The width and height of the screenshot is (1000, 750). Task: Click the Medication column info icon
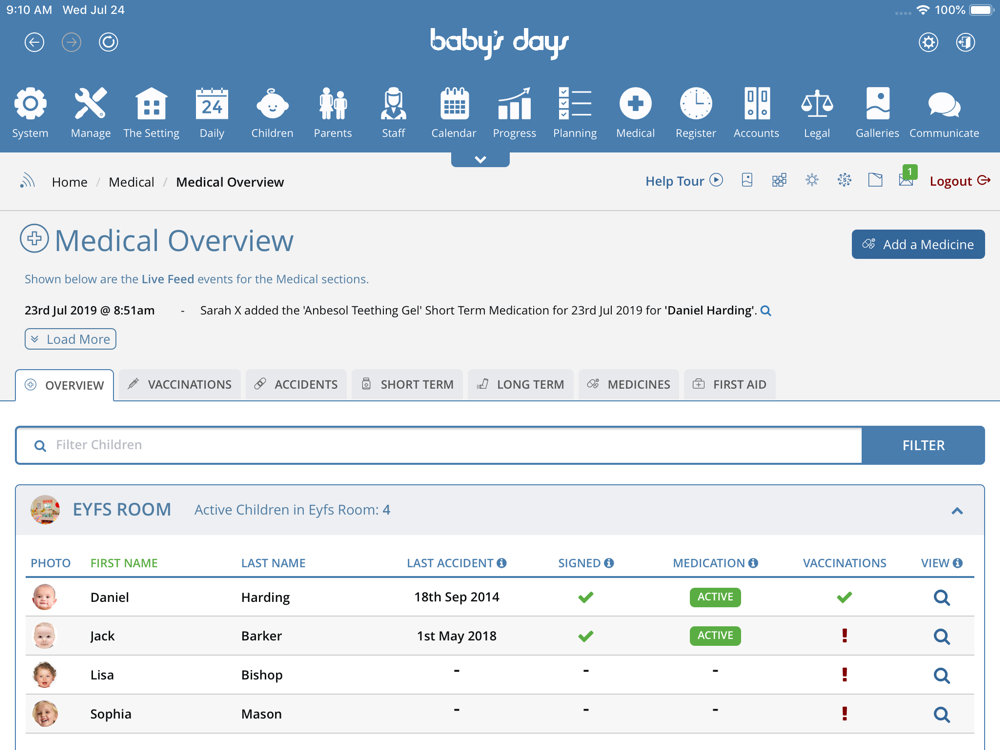(753, 563)
